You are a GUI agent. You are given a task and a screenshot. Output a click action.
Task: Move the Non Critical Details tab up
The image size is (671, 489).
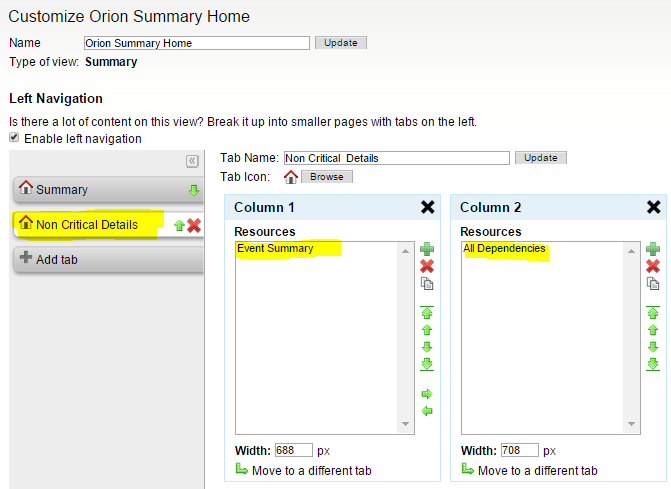179,225
